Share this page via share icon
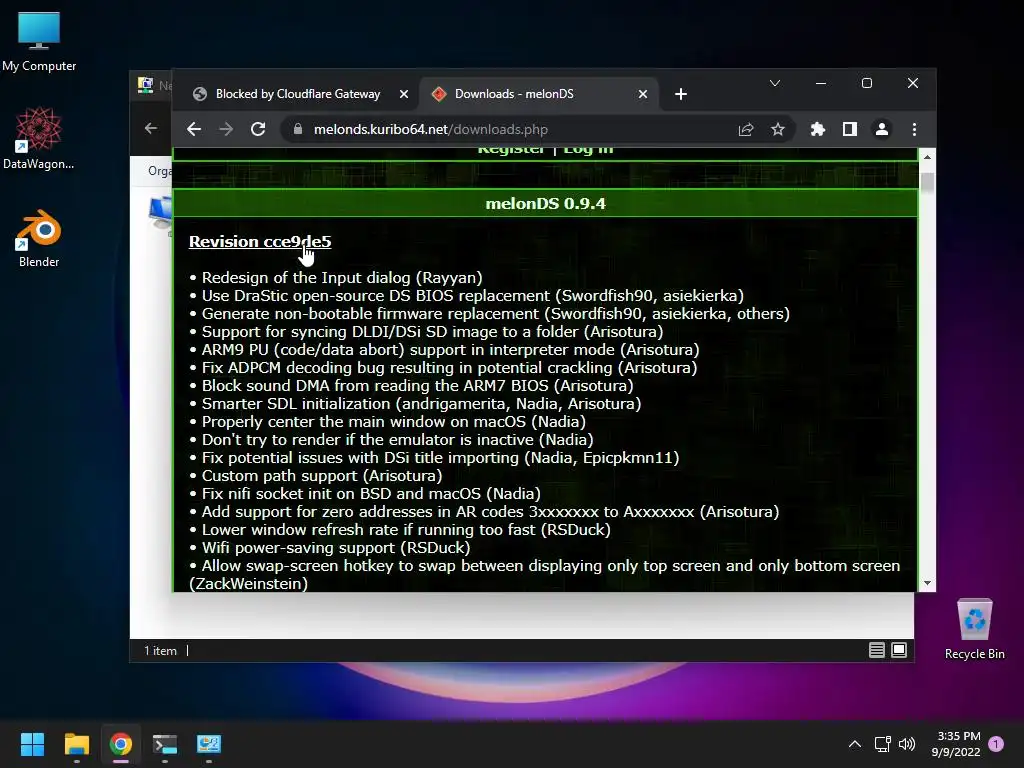Viewport: 1024px width, 768px height. pyautogui.click(x=746, y=129)
